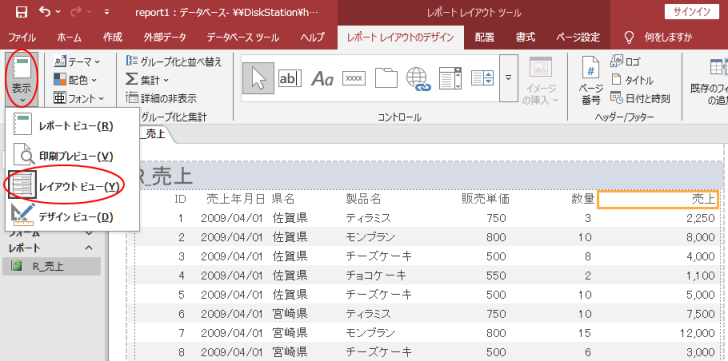The image size is (728, 361).
Task: Open the ヘルプ tab
Action: point(312,38)
